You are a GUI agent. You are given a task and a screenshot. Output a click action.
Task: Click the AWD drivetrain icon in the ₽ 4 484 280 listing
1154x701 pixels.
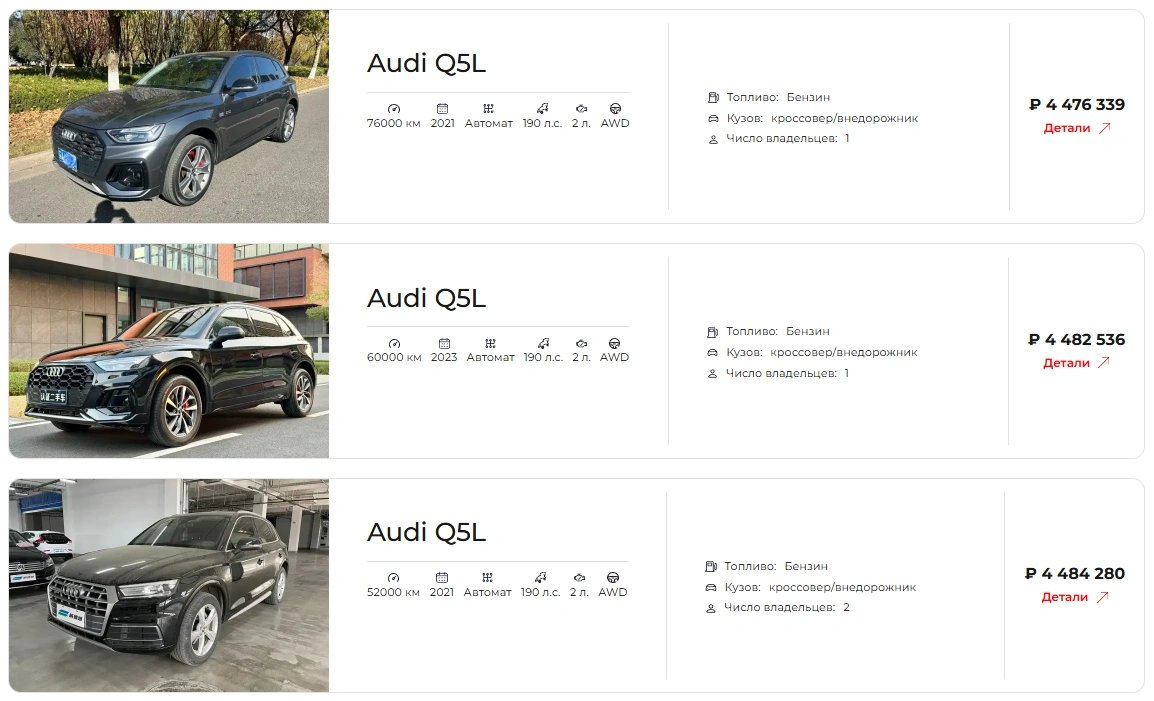click(612, 577)
